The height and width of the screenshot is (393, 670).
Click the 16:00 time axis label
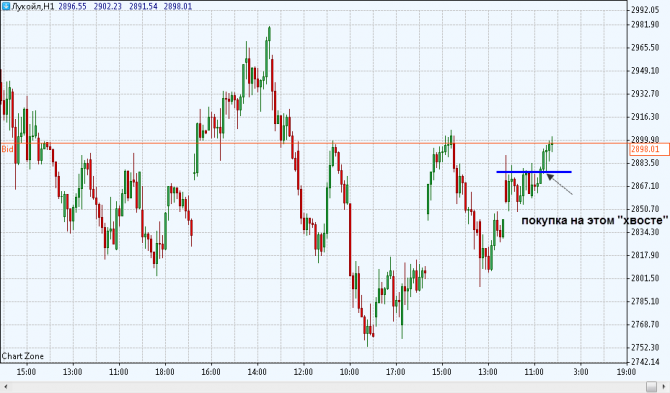211,372
